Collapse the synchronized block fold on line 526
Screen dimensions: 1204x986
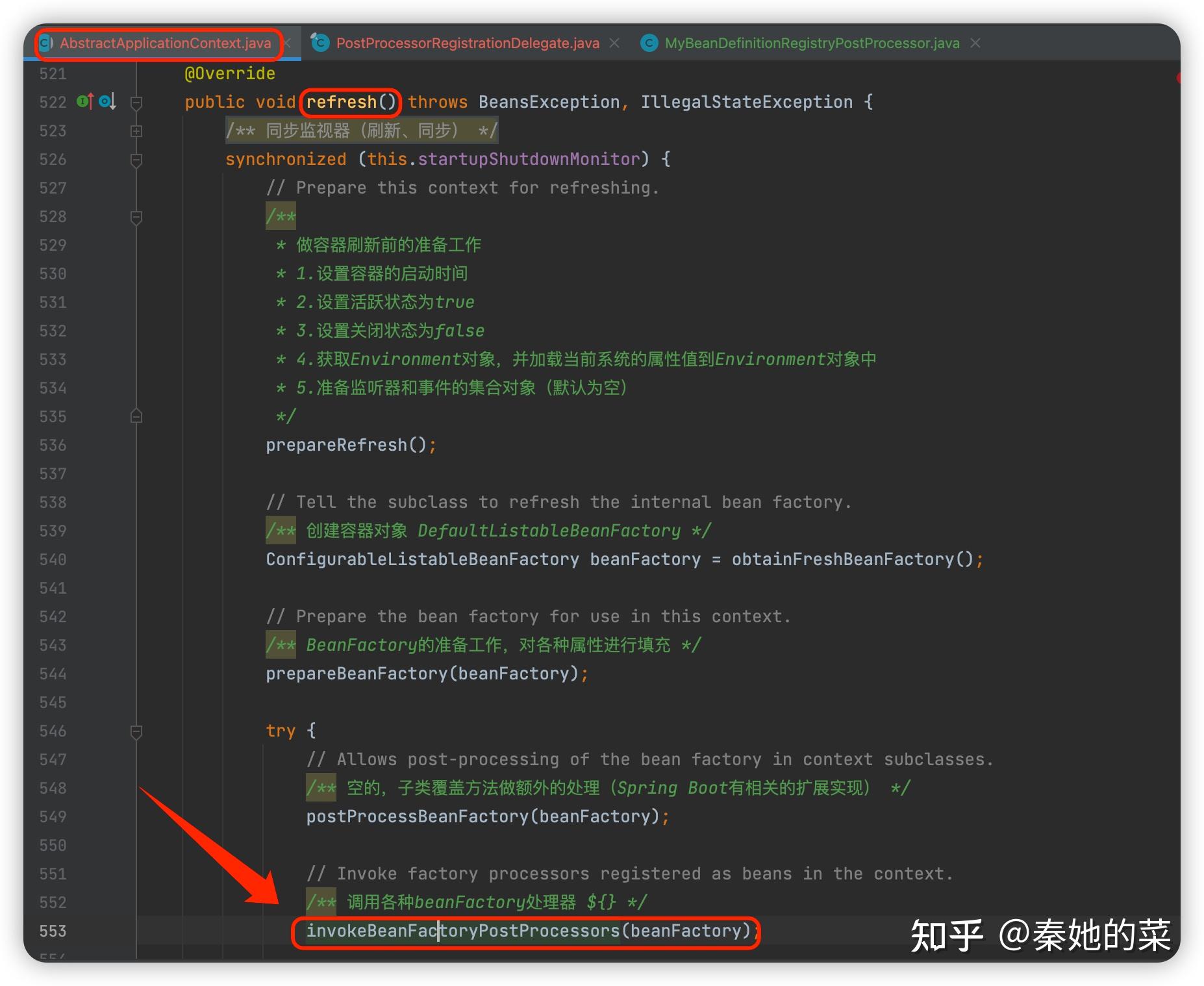(136, 159)
